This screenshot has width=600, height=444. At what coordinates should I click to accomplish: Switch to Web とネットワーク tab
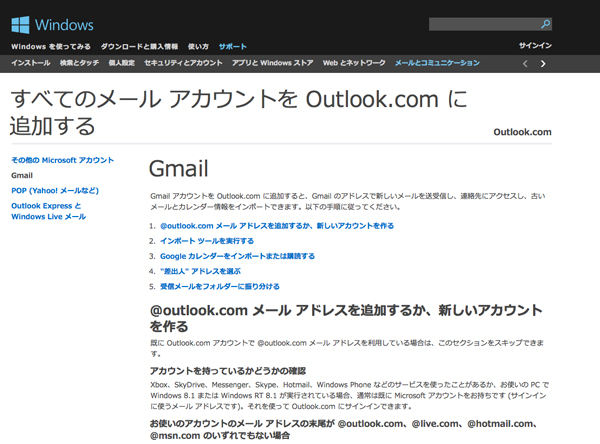point(354,63)
